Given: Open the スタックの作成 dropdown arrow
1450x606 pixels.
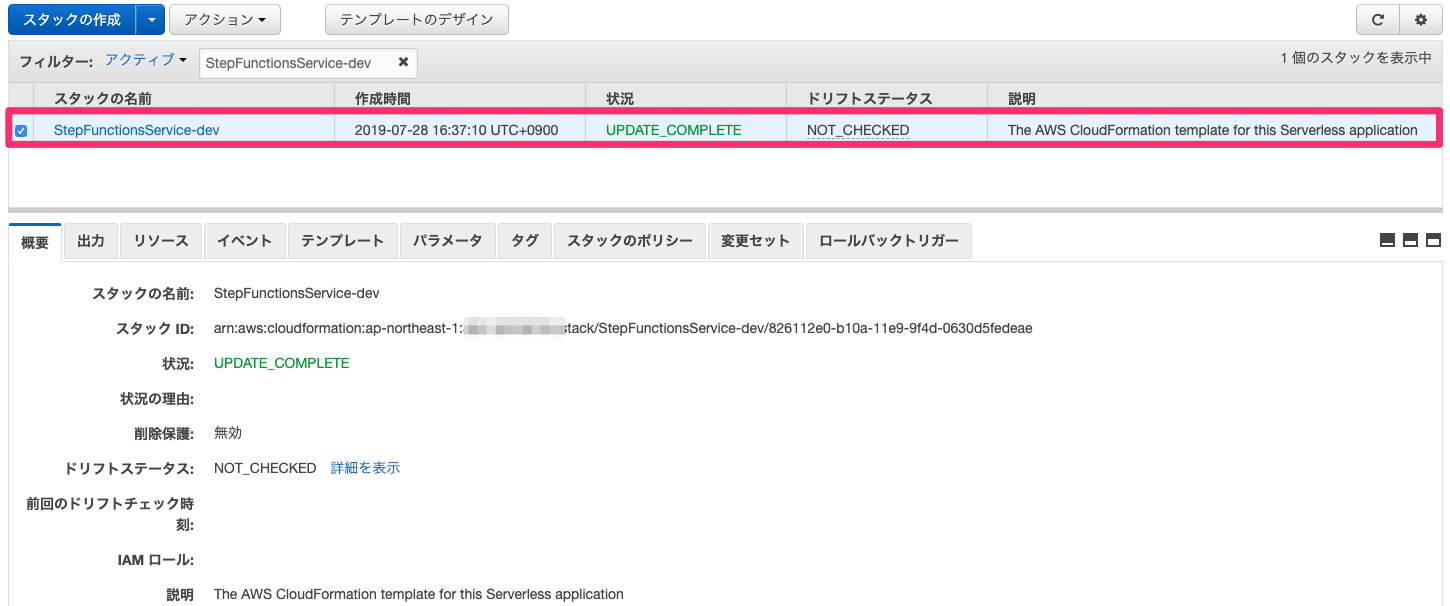Looking at the screenshot, I should tap(150, 20).
